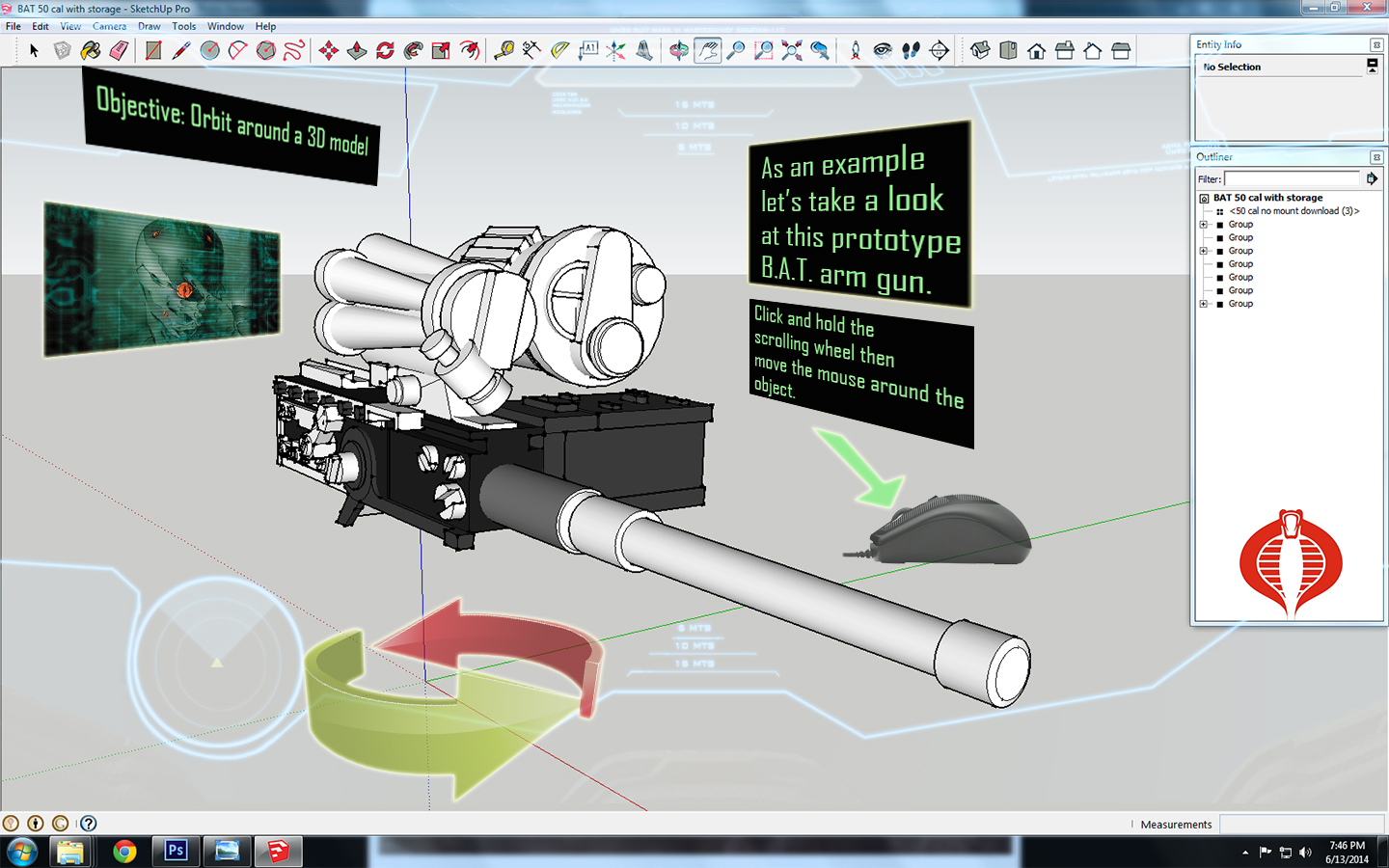Screen dimensions: 1389x868
Task: Open the Camera menu
Action: coord(109,26)
